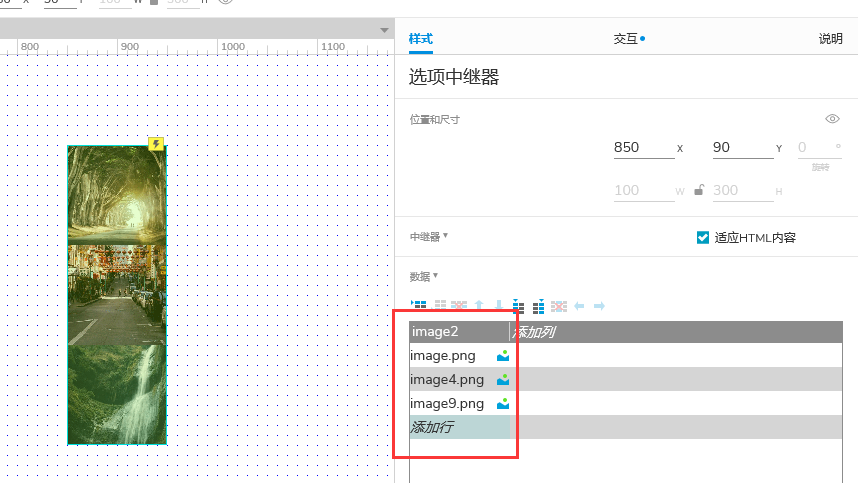858x483 pixels.
Task: Import image icon beside image4.png
Action: pos(503,380)
